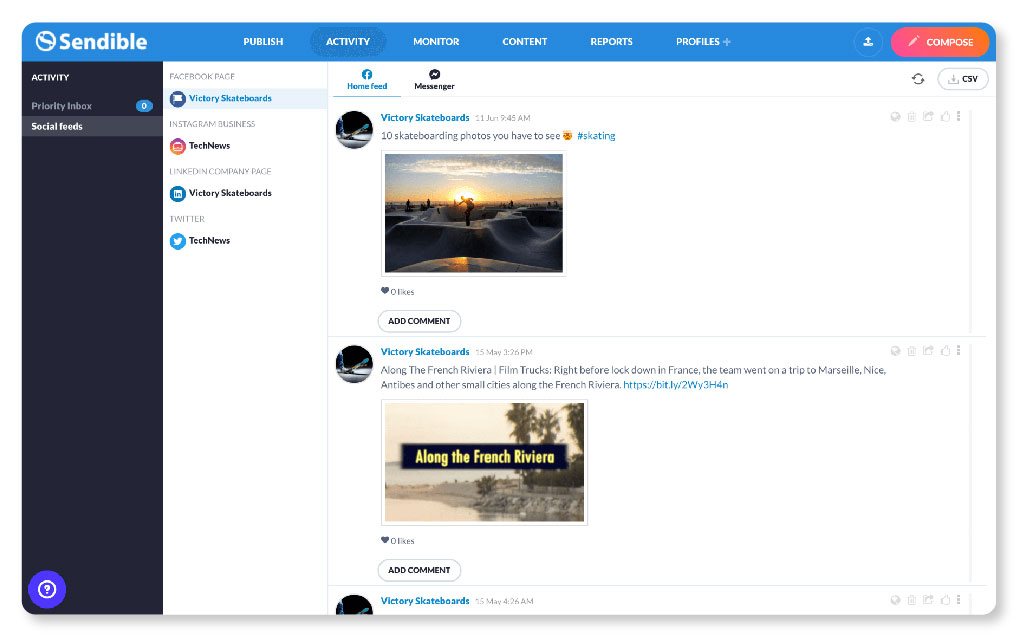This screenshot has height=637, width=1018.
Task: Go to the MONITOR section
Action: coord(436,42)
